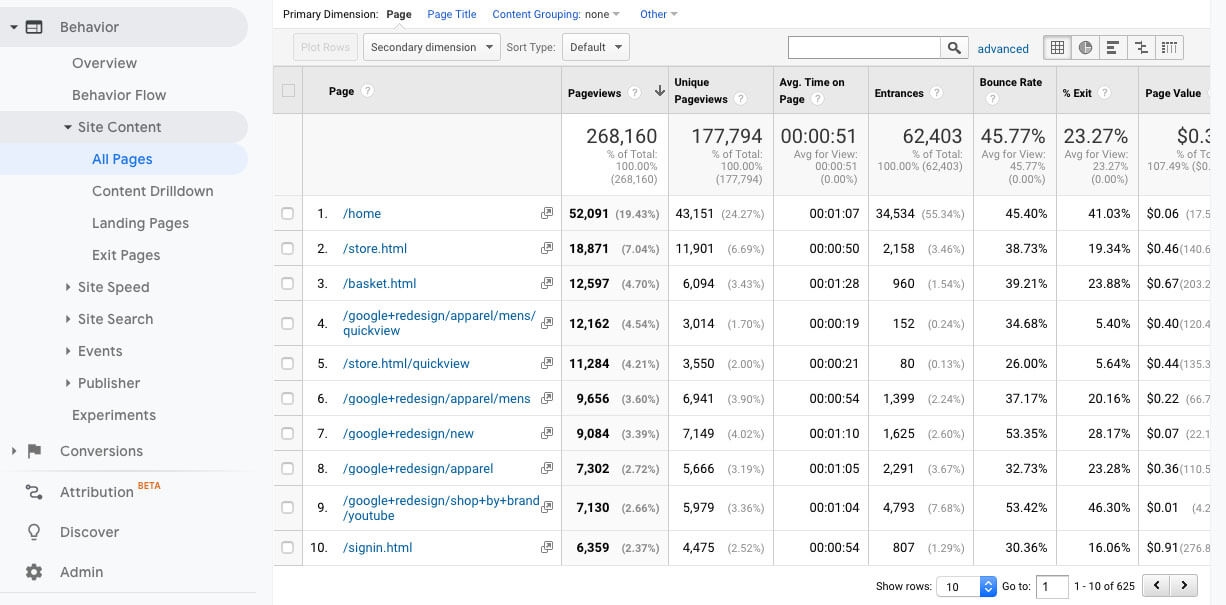Switch to the comparison view
This screenshot has height=605, width=1226.
coord(1141,47)
